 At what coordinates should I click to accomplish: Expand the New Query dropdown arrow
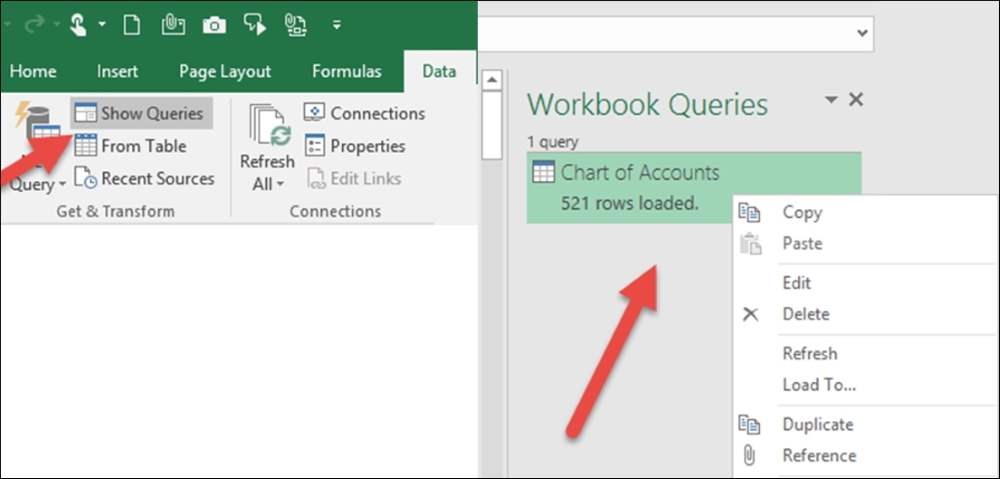[62, 185]
